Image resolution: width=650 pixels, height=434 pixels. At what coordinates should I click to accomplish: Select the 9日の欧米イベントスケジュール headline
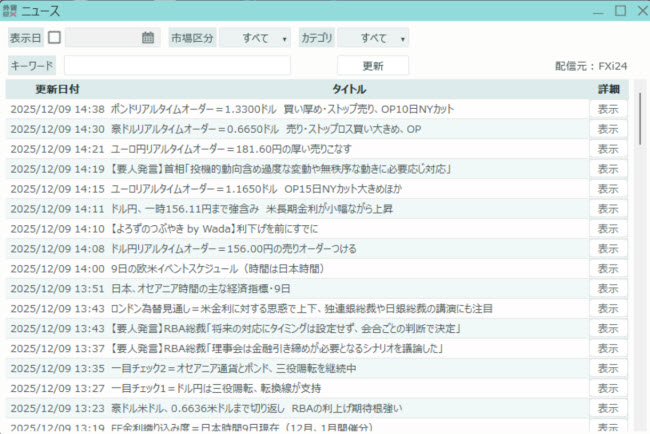click(x=218, y=269)
